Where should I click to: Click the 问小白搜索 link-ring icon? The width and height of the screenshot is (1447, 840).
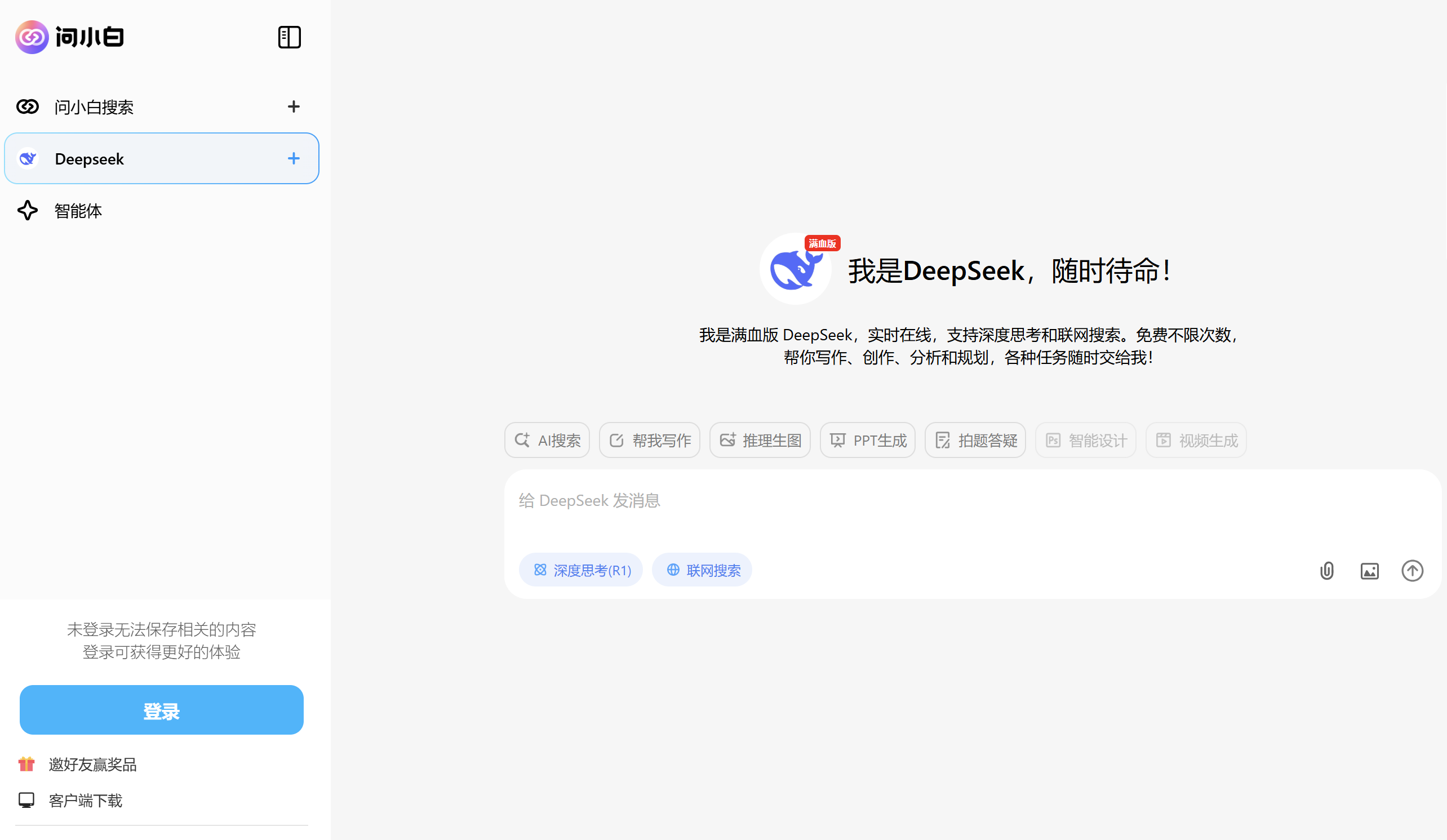pyautogui.click(x=27, y=107)
